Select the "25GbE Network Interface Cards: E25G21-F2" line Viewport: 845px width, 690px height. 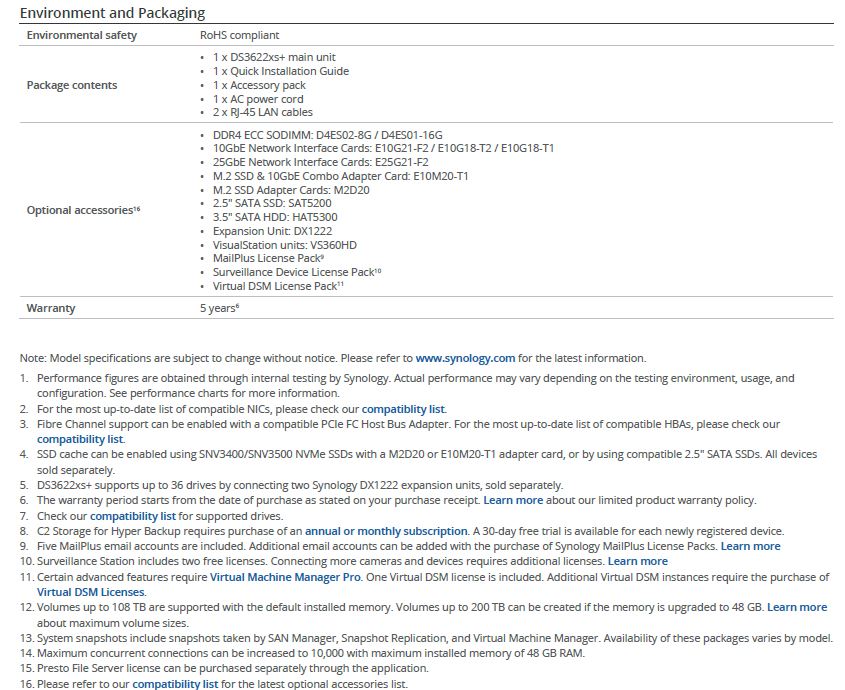(x=321, y=162)
